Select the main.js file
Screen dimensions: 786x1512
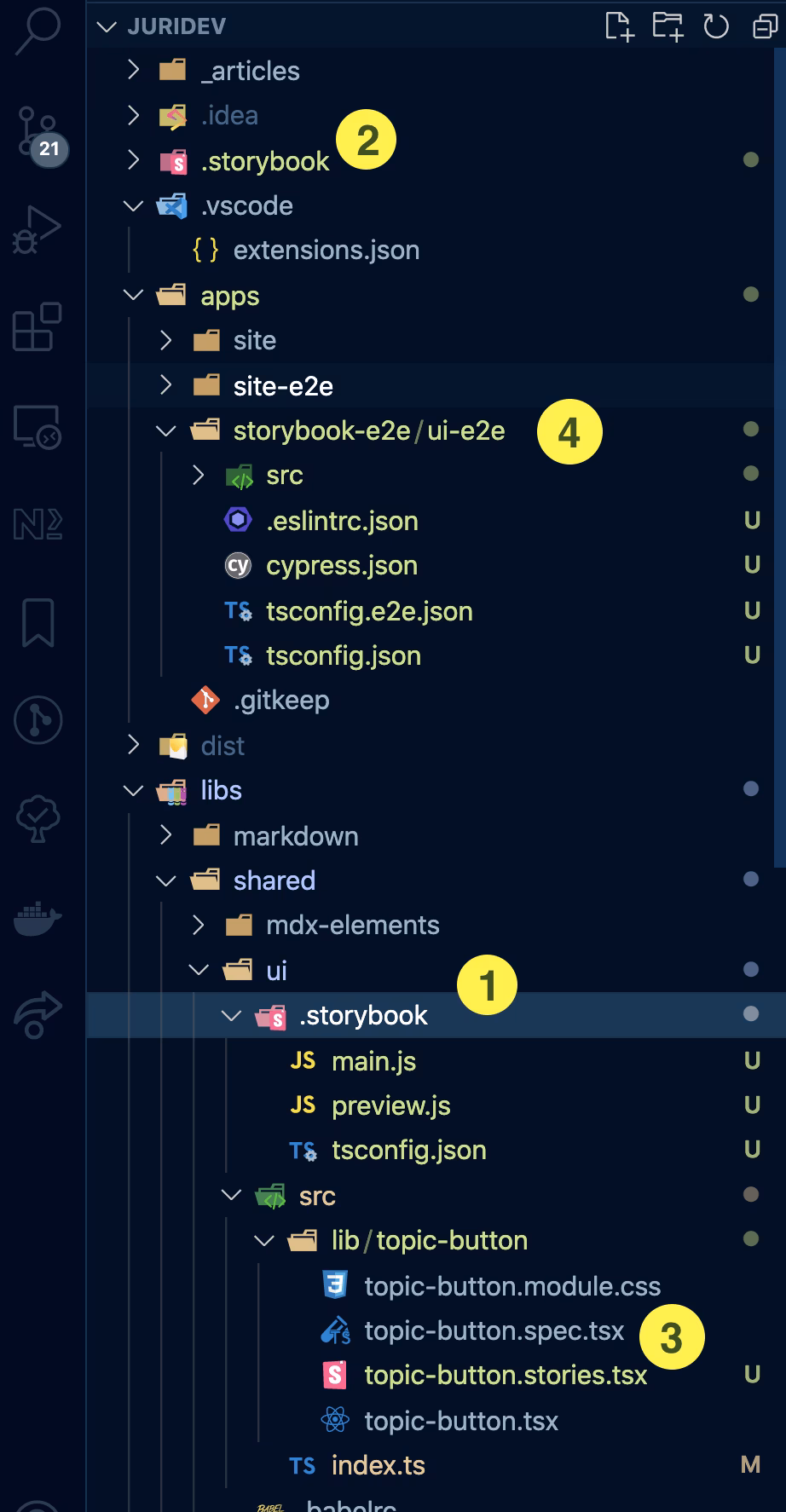373,1061
